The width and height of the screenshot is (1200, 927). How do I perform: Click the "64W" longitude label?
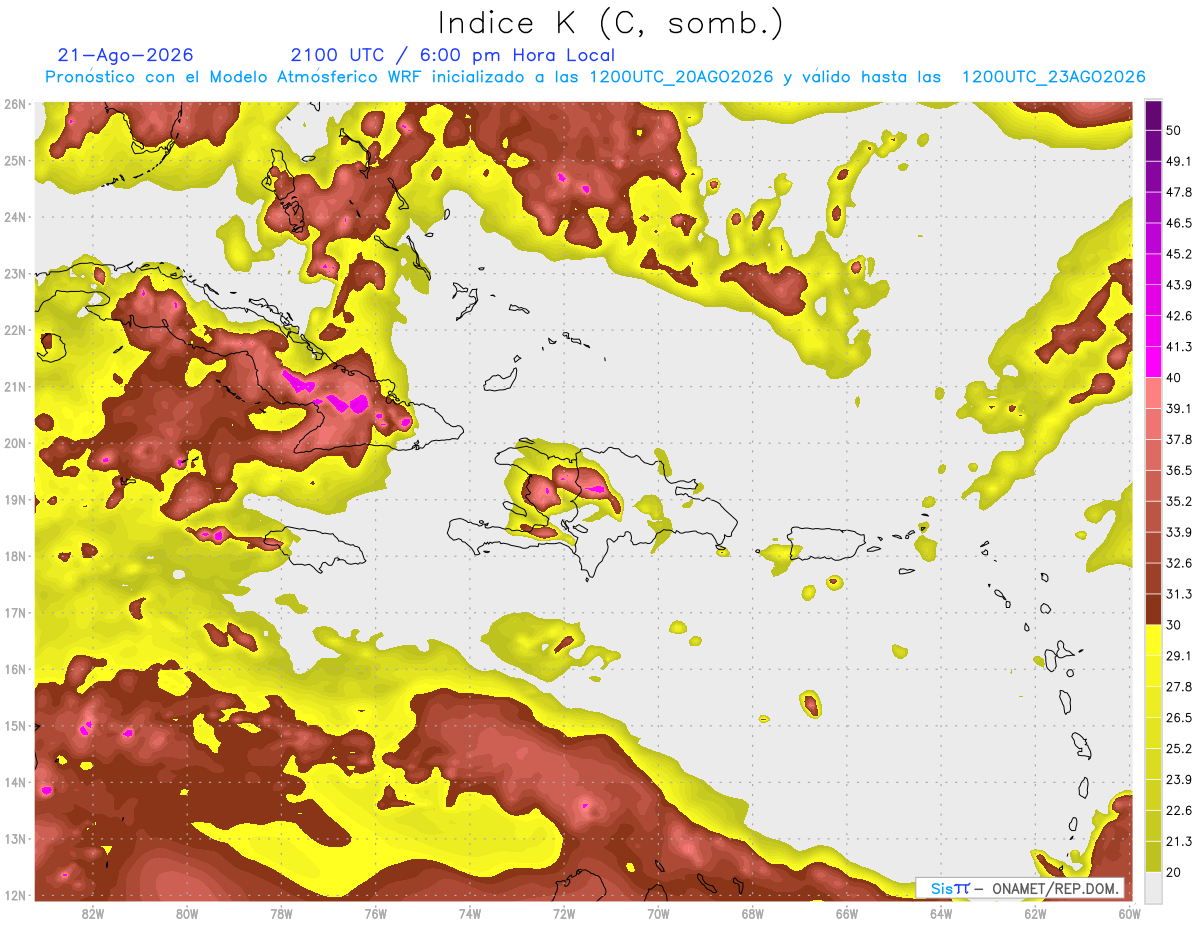point(940,913)
